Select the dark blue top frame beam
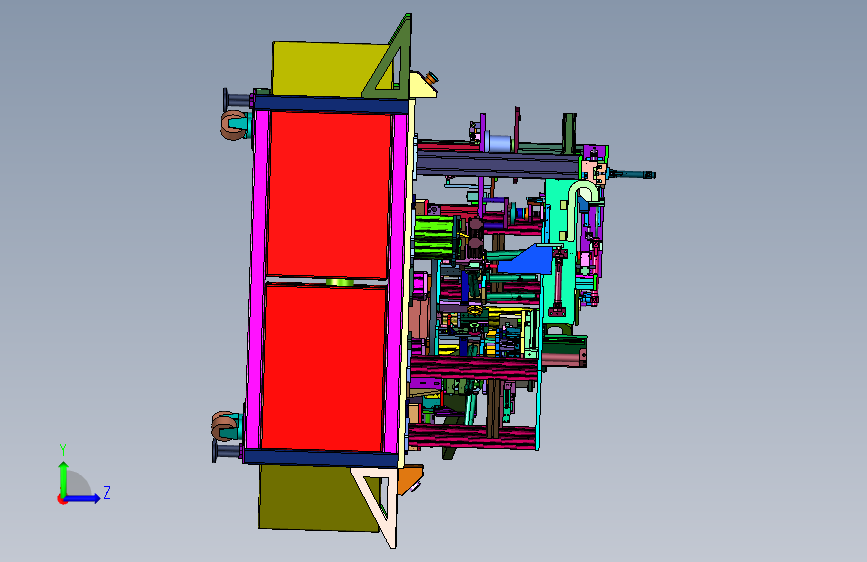This screenshot has width=867, height=562. (332, 105)
